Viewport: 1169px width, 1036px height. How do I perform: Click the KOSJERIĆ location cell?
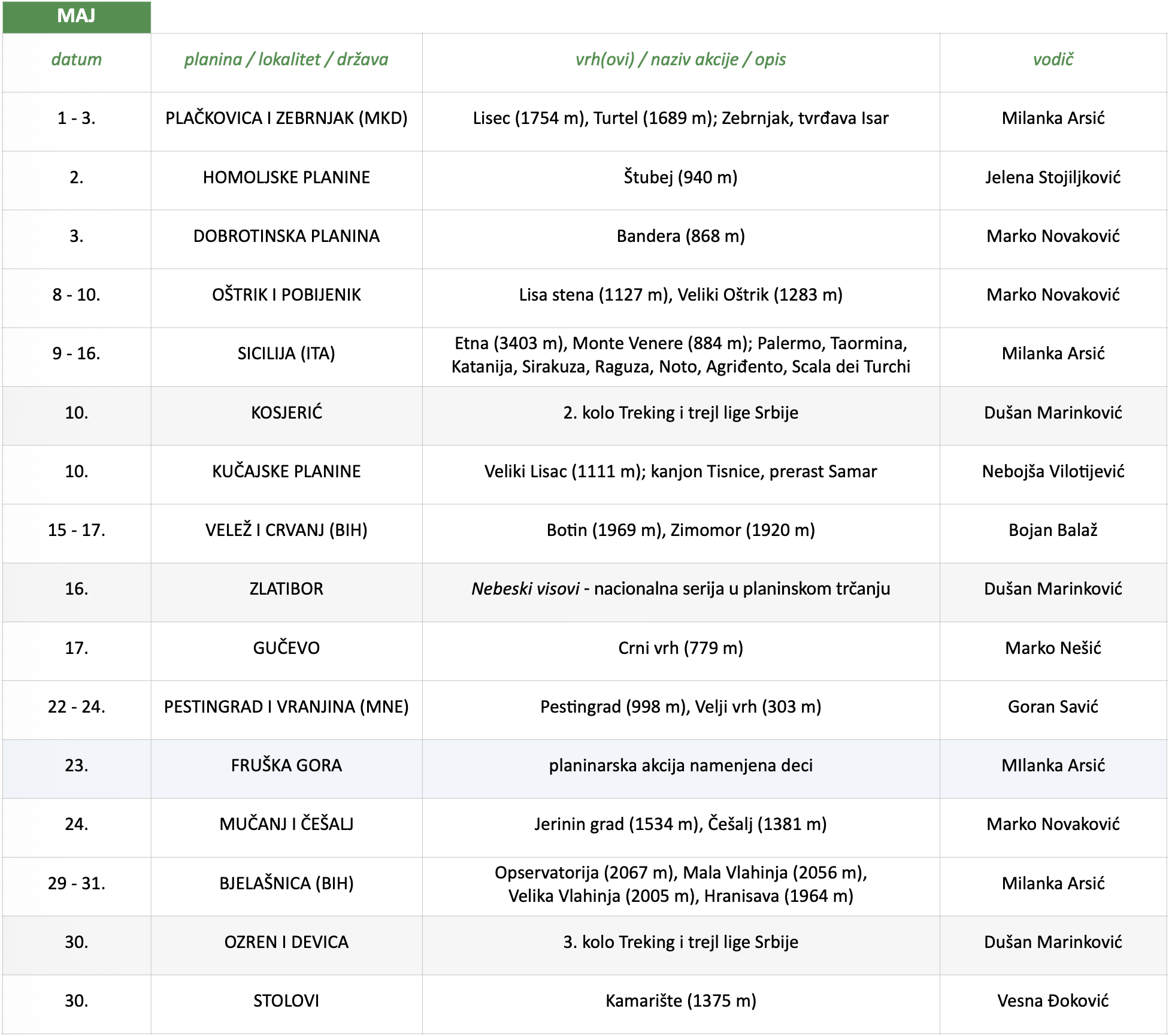coord(286,413)
